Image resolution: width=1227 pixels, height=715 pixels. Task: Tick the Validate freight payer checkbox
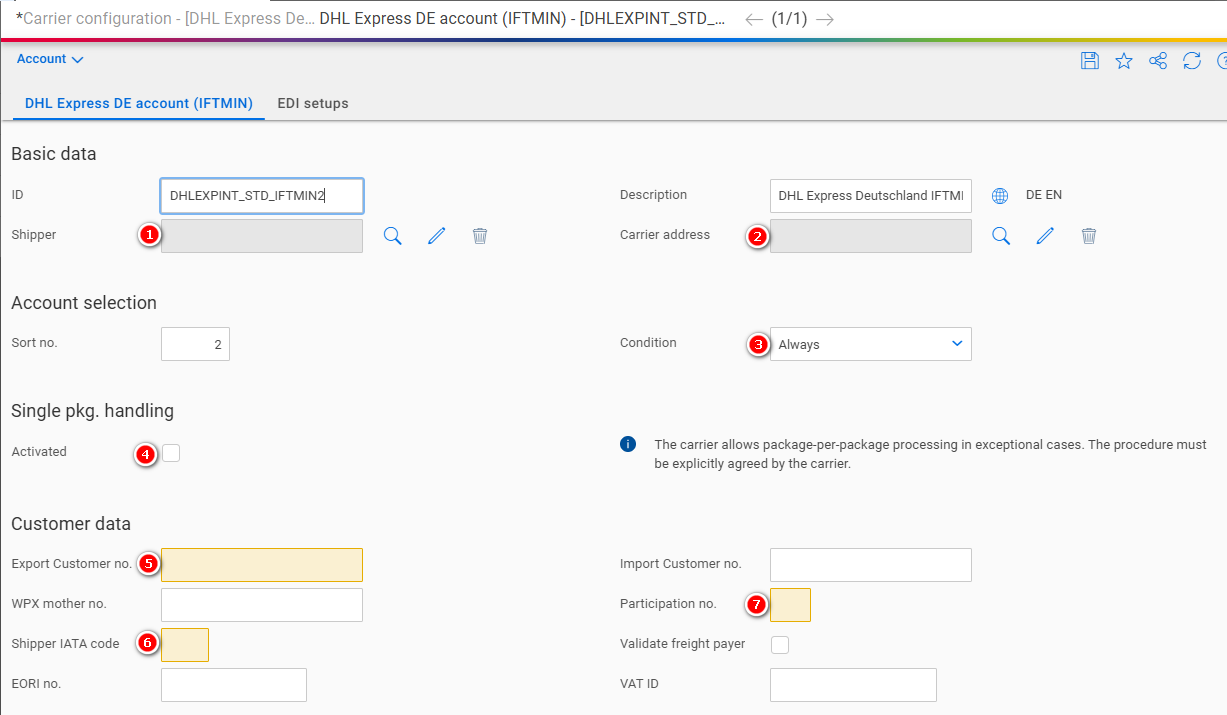click(x=780, y=645)
